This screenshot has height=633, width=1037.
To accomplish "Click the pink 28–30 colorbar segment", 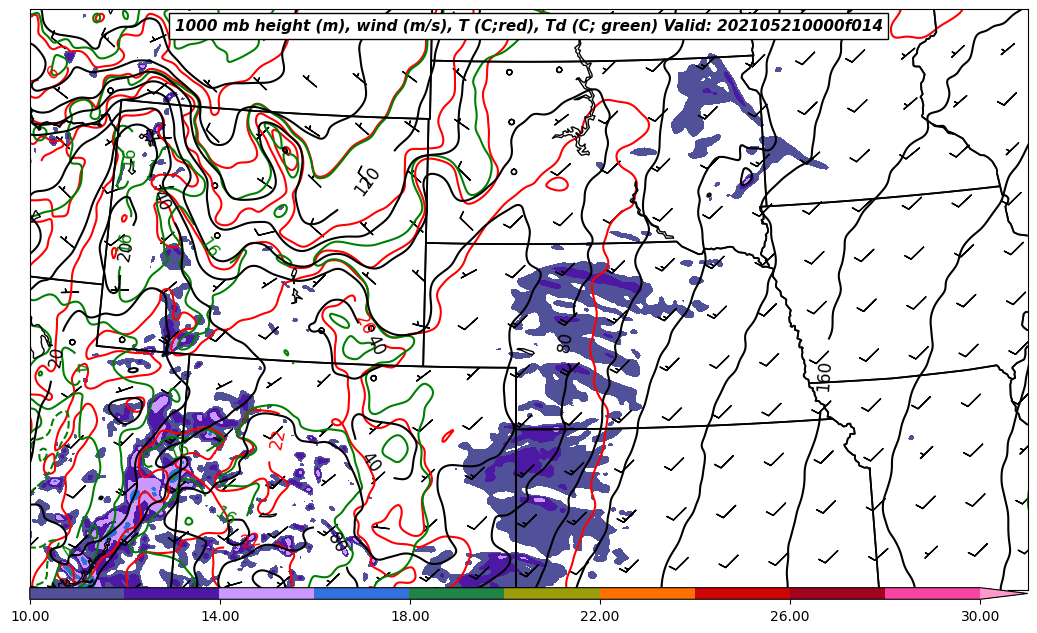I will click(x=932, y=593).
